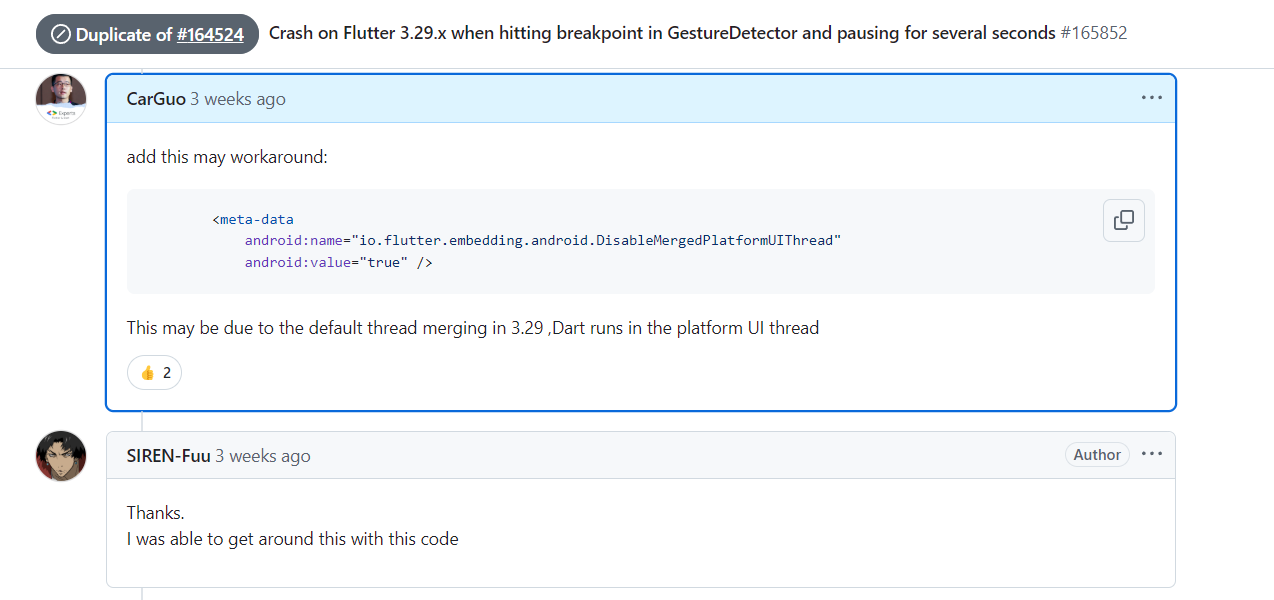Click the SIREN-Fuu username link
This screenshot has height=600, width=1274.
click(168, 456)
